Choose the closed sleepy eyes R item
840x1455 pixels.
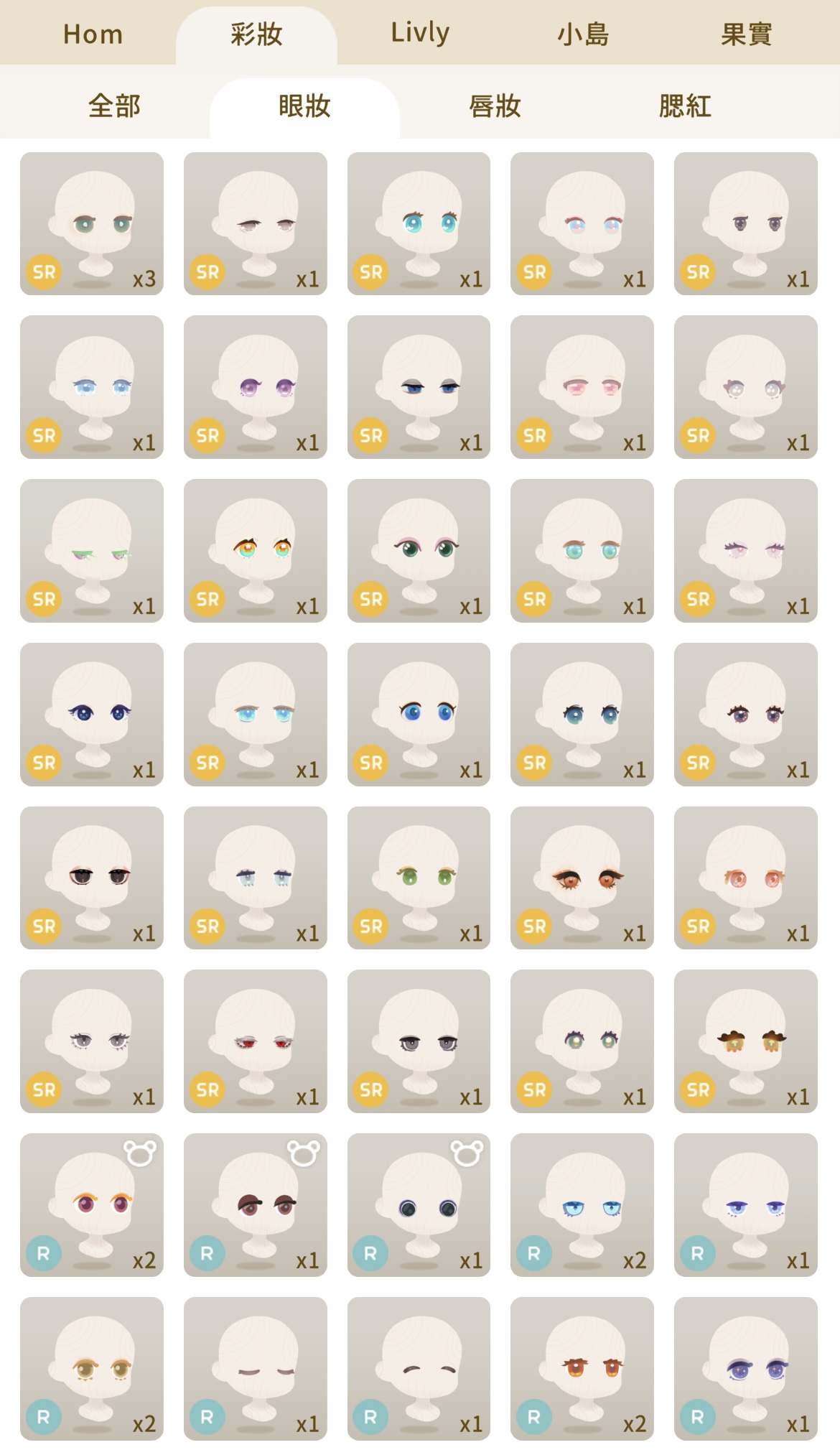pos(256,1369)
